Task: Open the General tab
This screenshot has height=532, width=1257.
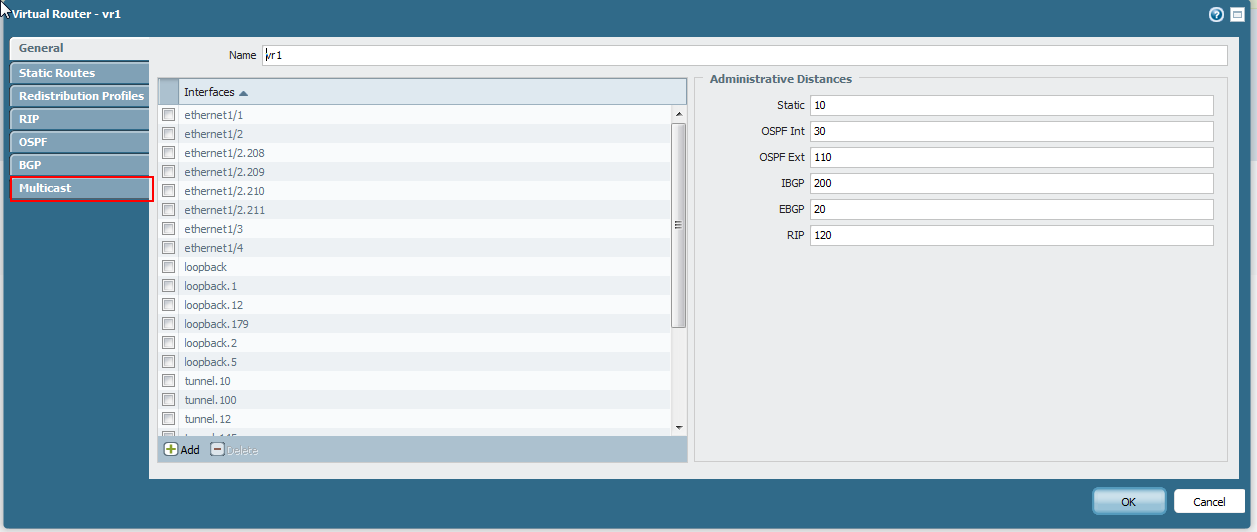Action: (x=80, y=48)
